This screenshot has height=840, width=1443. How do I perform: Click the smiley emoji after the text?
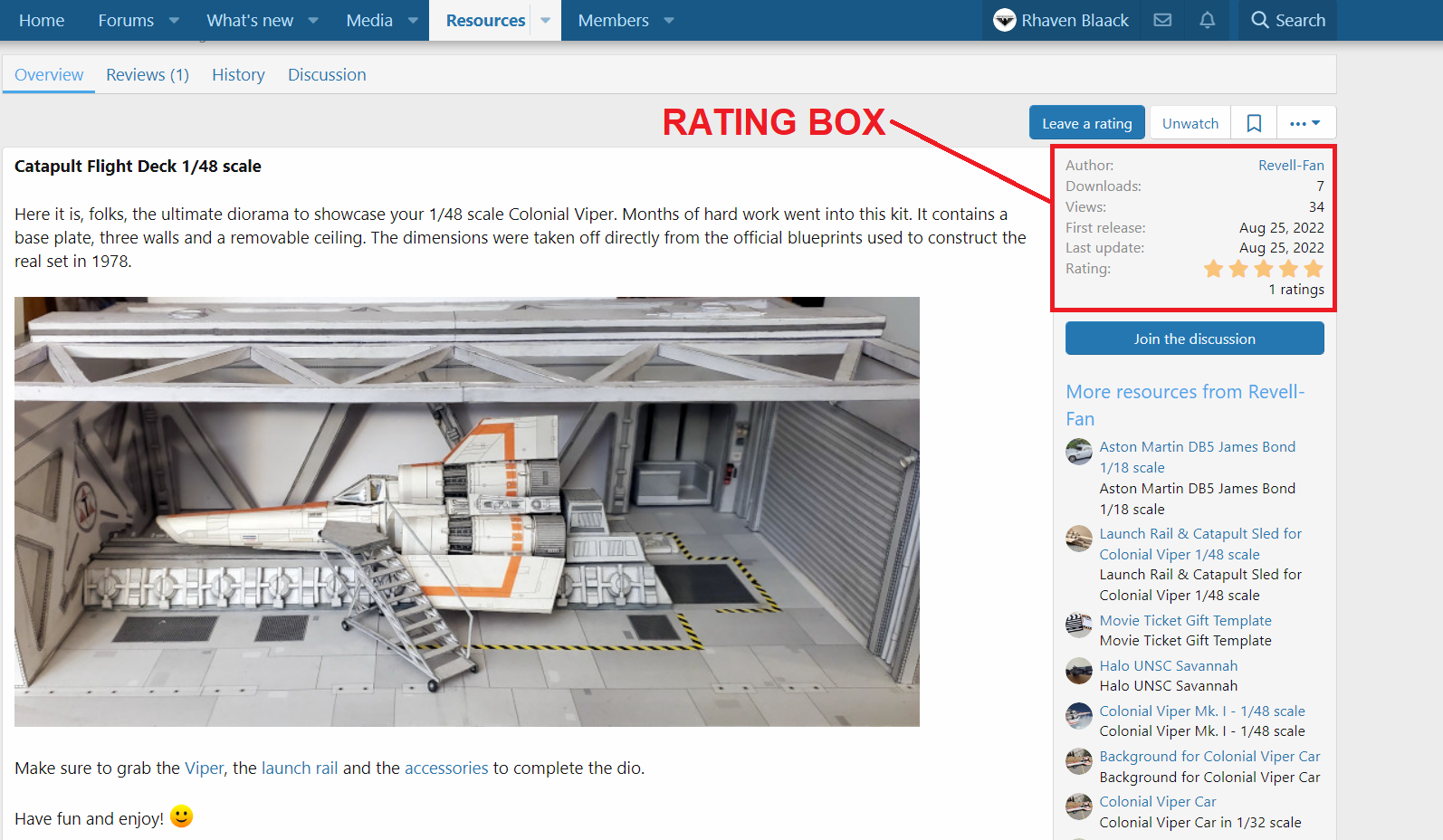click(181, 816)
